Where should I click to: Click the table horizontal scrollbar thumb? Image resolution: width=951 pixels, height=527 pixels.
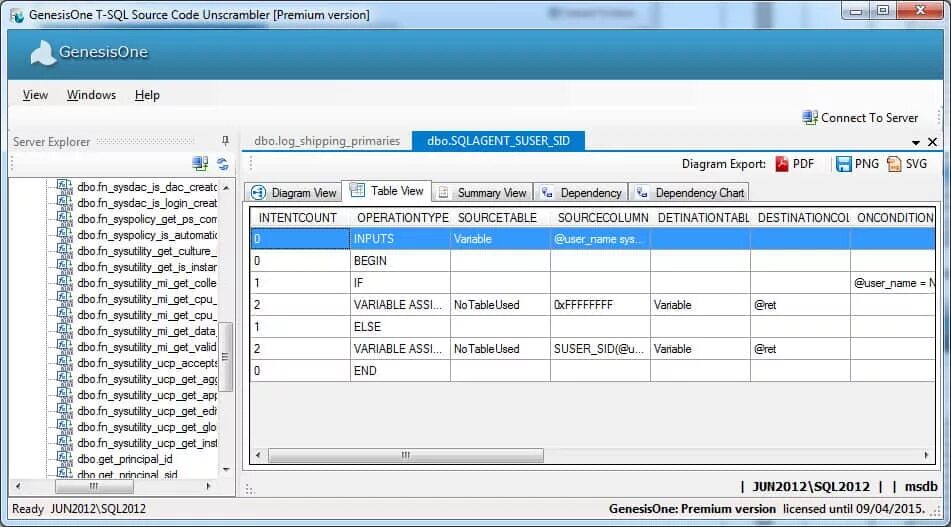(405, 455)
